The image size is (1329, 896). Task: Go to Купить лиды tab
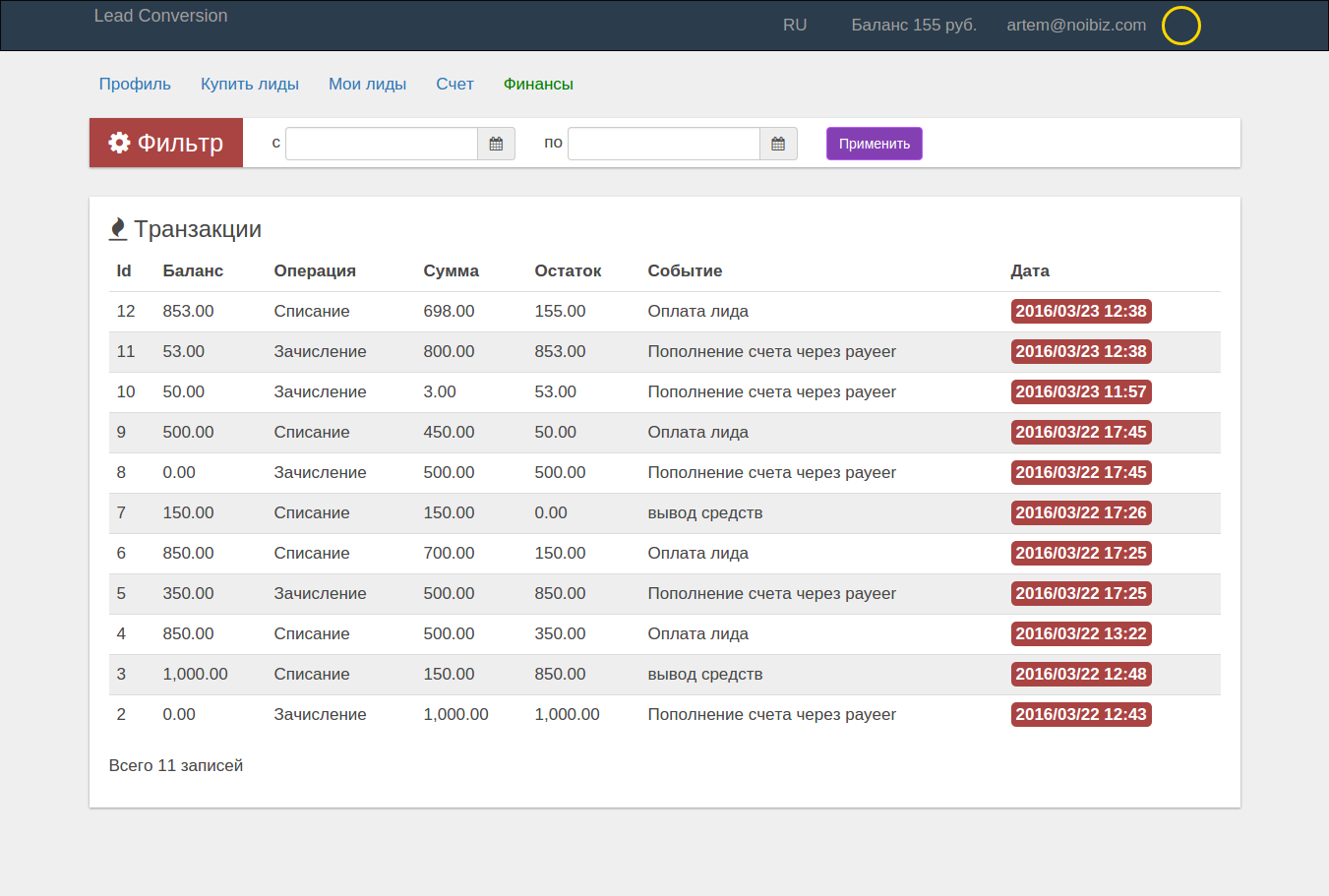coord(250,85)
